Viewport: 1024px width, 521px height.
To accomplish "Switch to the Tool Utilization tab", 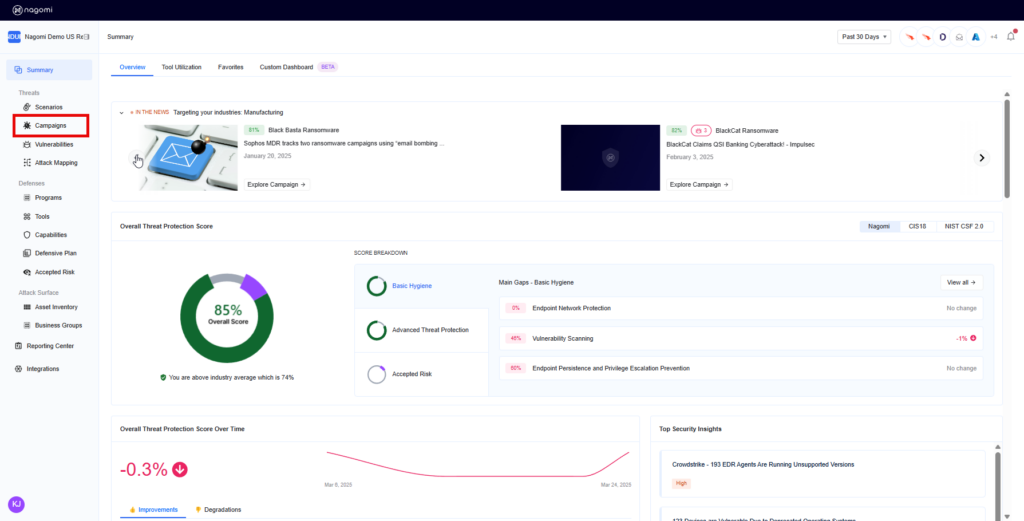I will click(x=182, y=67).
